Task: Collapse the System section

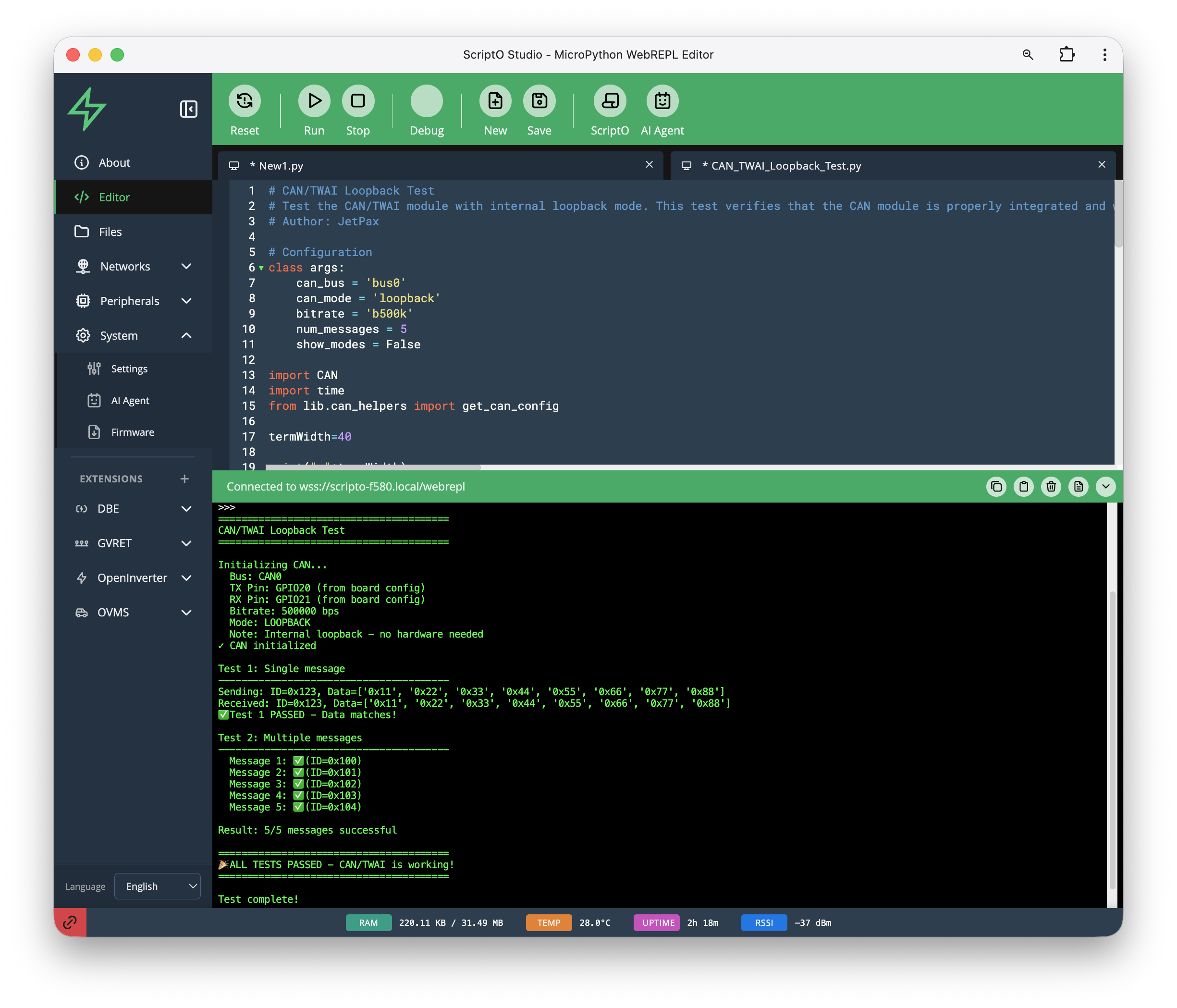Action: coord(186,336)
